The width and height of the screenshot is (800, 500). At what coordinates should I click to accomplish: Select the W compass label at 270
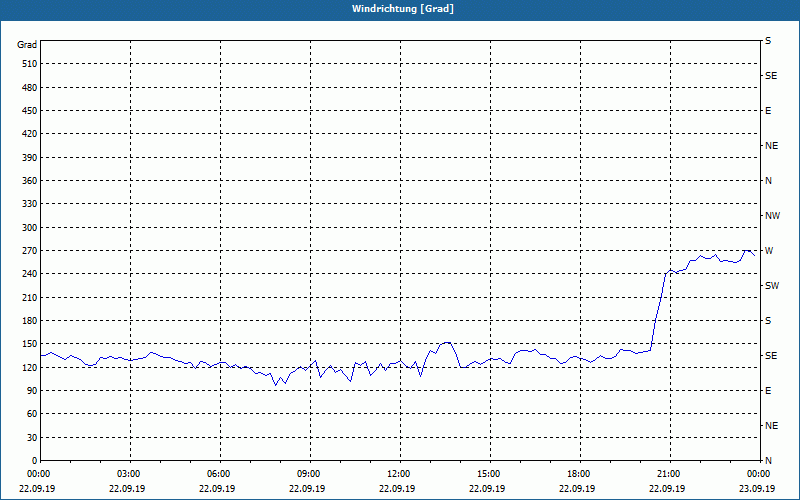point(769,251)
